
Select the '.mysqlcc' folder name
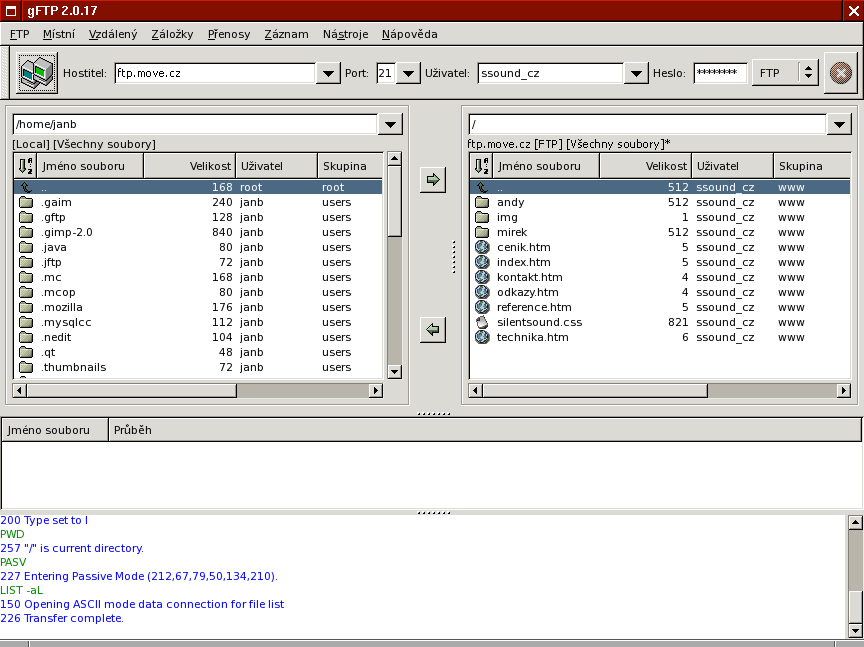[66, 322]
